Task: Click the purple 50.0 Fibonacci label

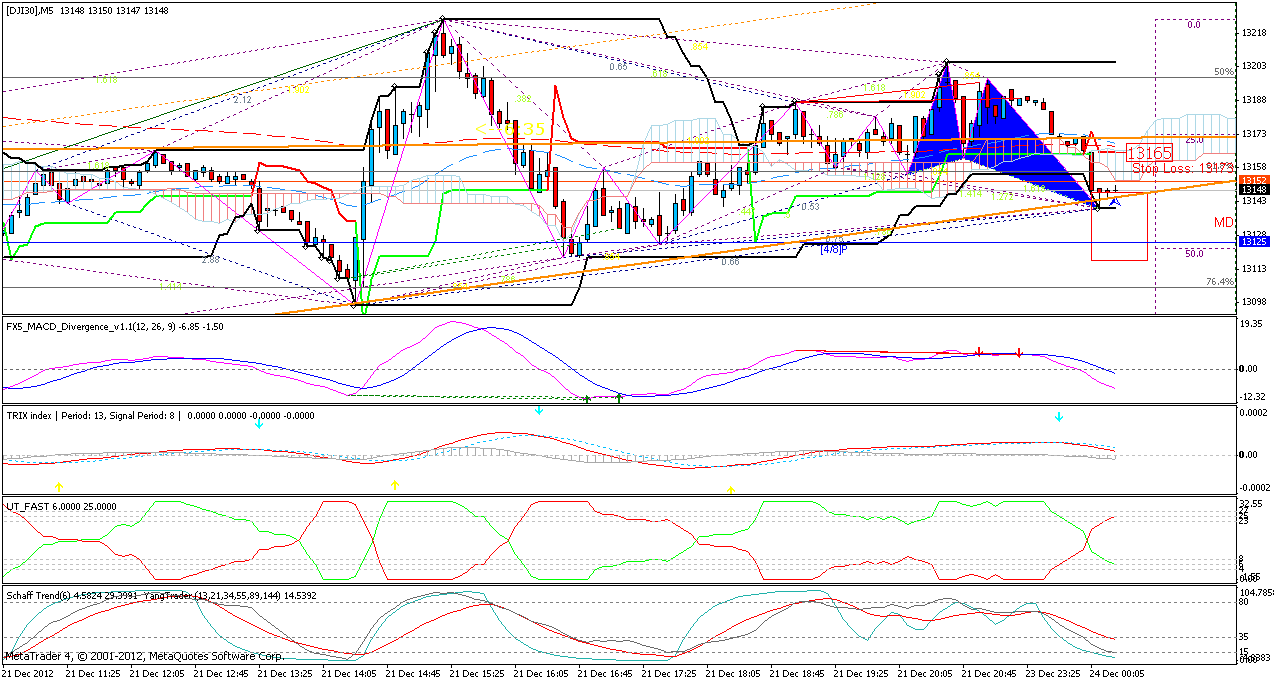Action: tap(1194, 254)
